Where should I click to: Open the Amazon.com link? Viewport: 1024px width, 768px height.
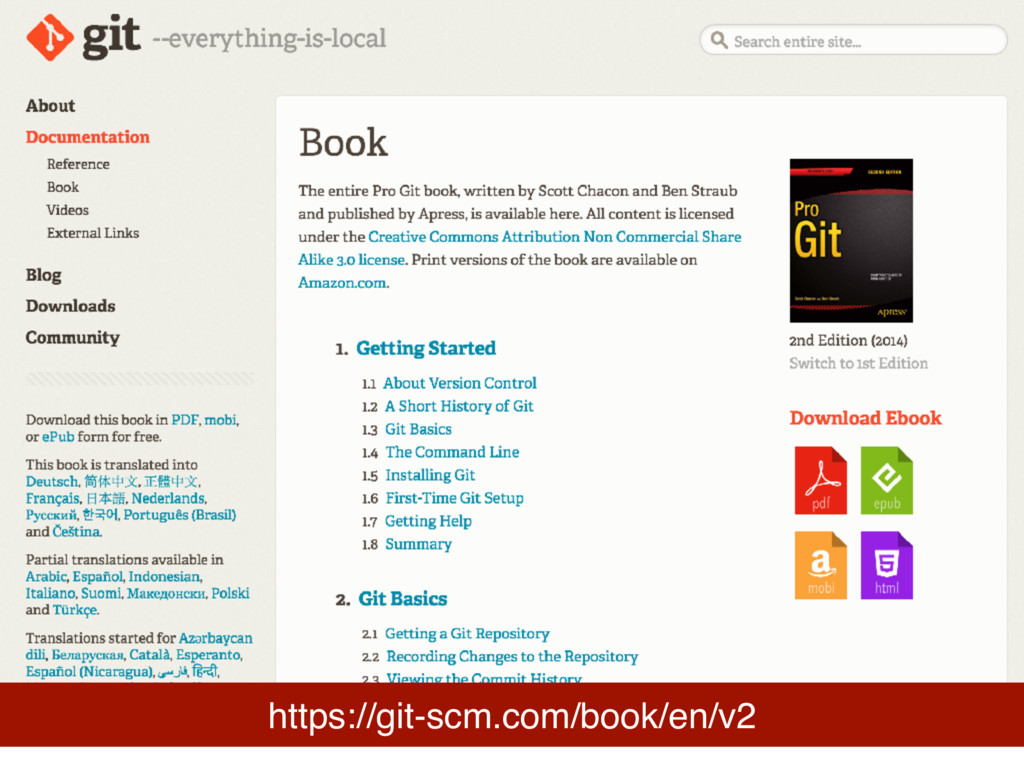pos(342,283)
